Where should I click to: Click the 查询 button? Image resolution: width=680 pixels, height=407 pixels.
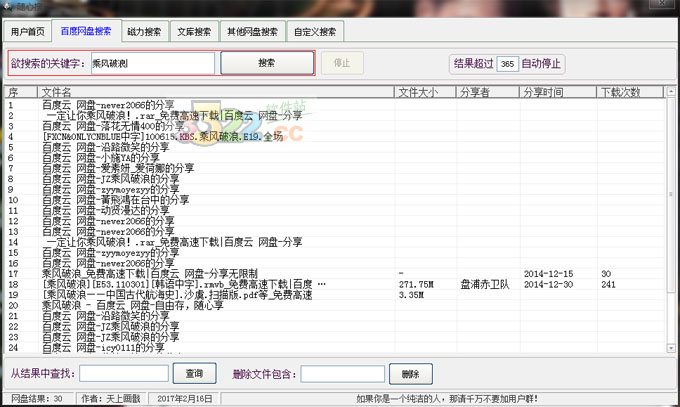[194, 373]
